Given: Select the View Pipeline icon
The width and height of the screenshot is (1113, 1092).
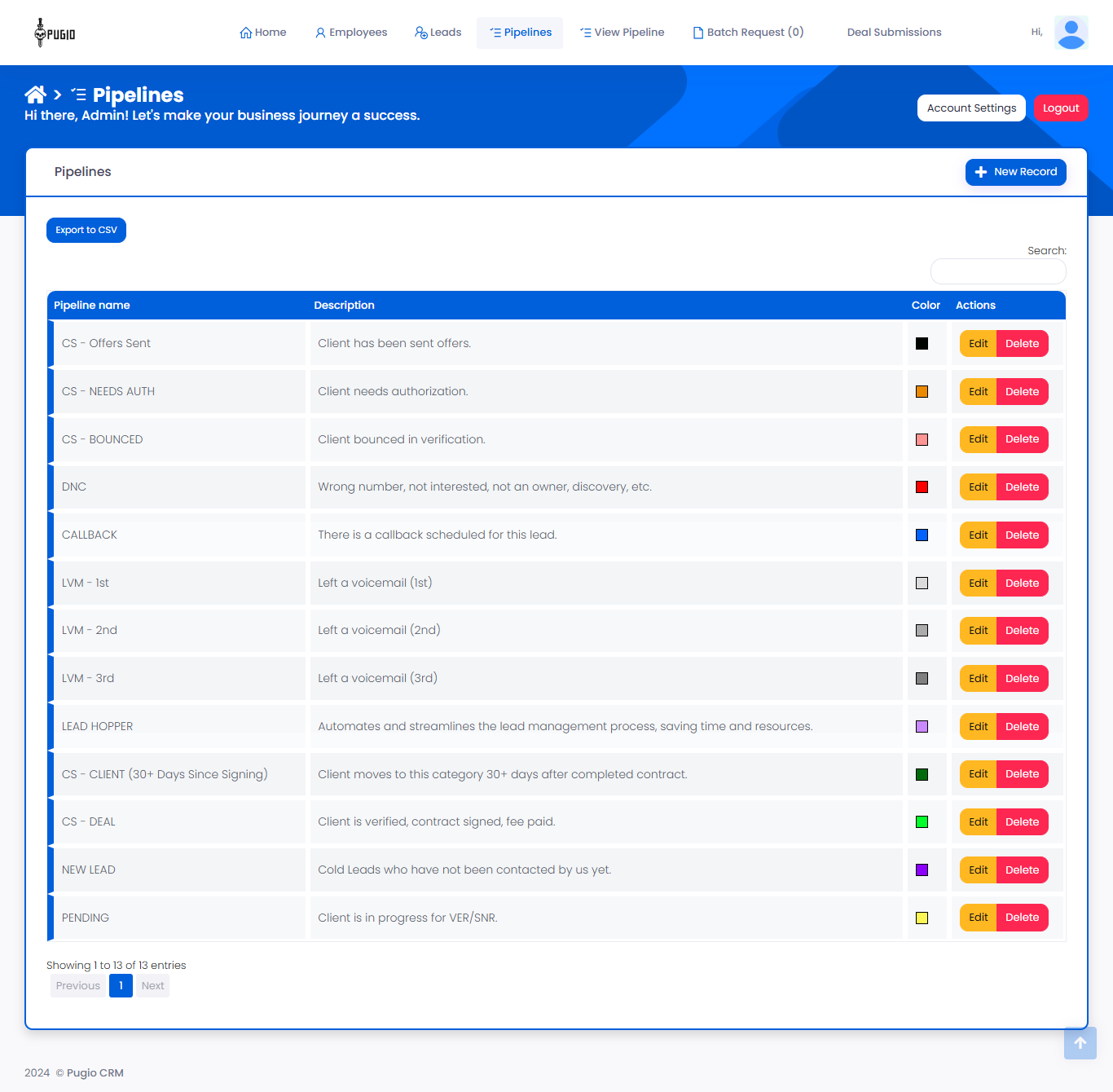Looking at the screenshot, I should (584, 31).
